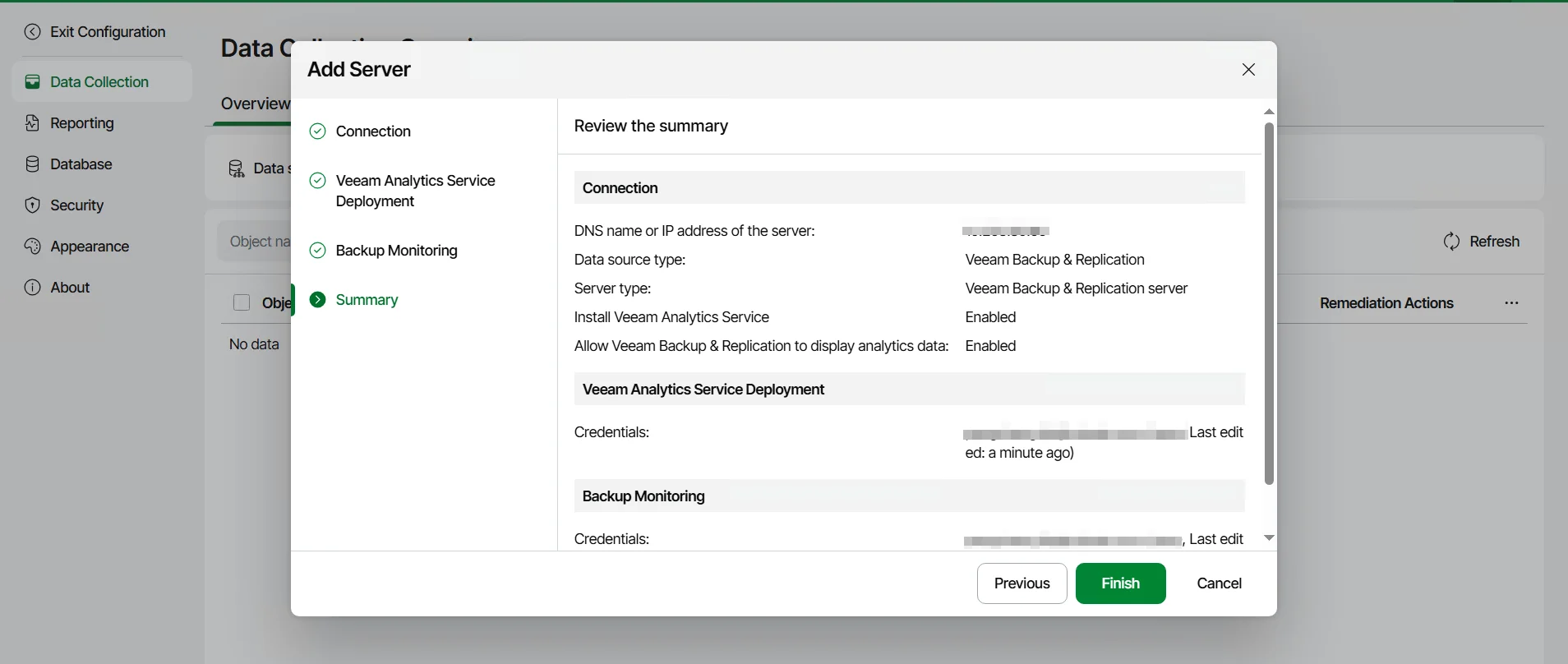
Task: Go to the Connection wizard step
Action: [x=373, y=131]
